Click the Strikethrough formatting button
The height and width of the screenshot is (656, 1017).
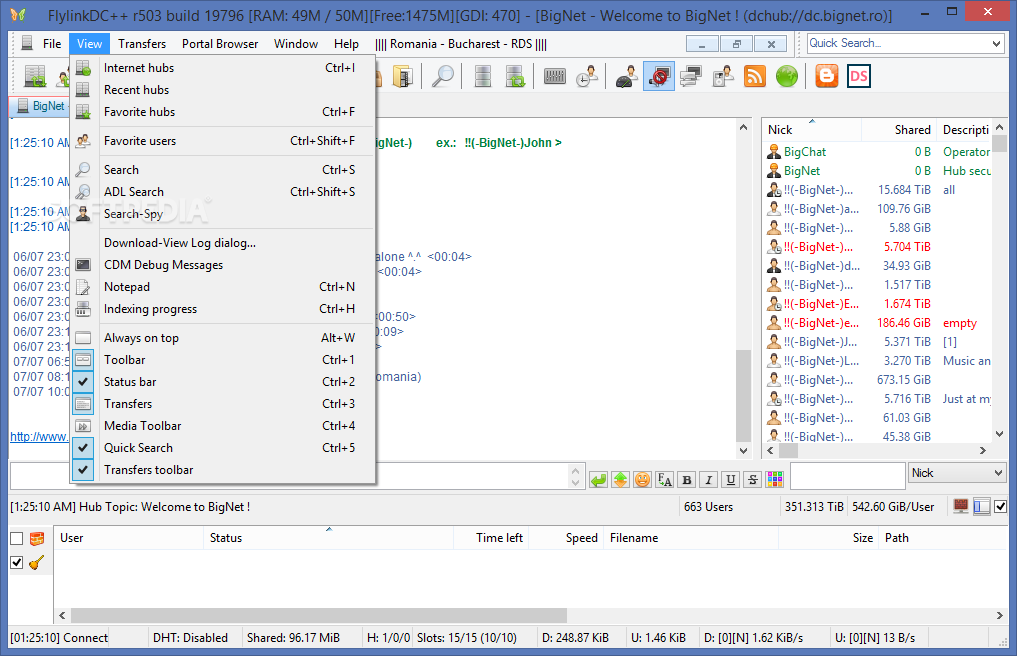pos(752,480)
